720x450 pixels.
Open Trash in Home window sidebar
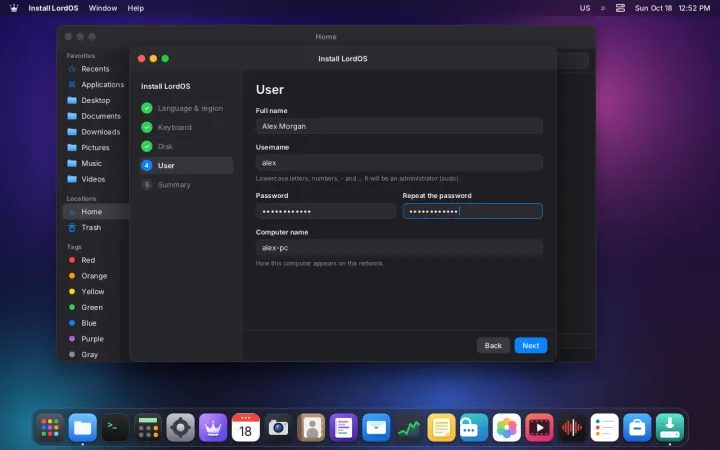pyautogui.click(x=96, y=227)
